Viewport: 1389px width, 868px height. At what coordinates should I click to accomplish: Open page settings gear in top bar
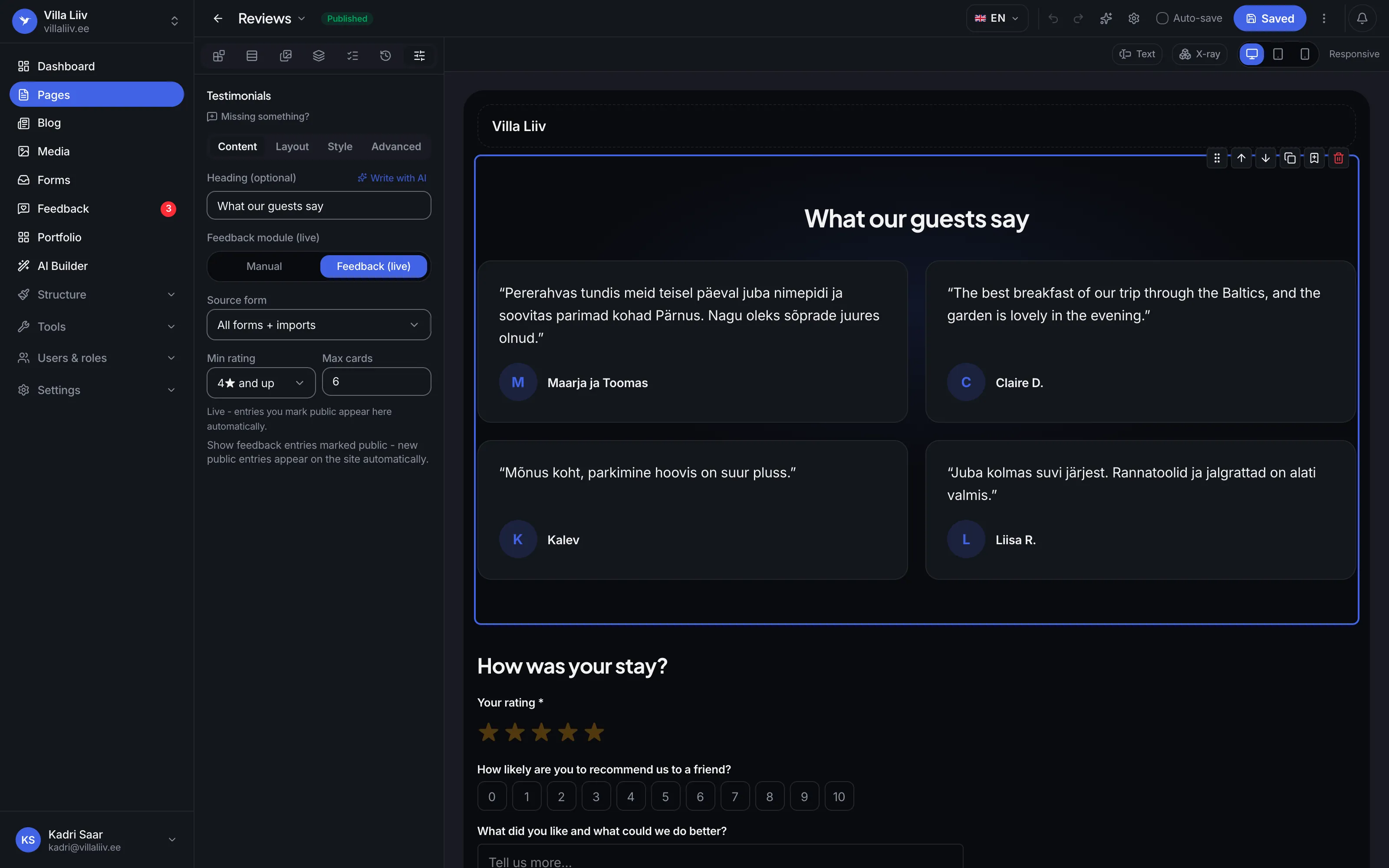1134,18
